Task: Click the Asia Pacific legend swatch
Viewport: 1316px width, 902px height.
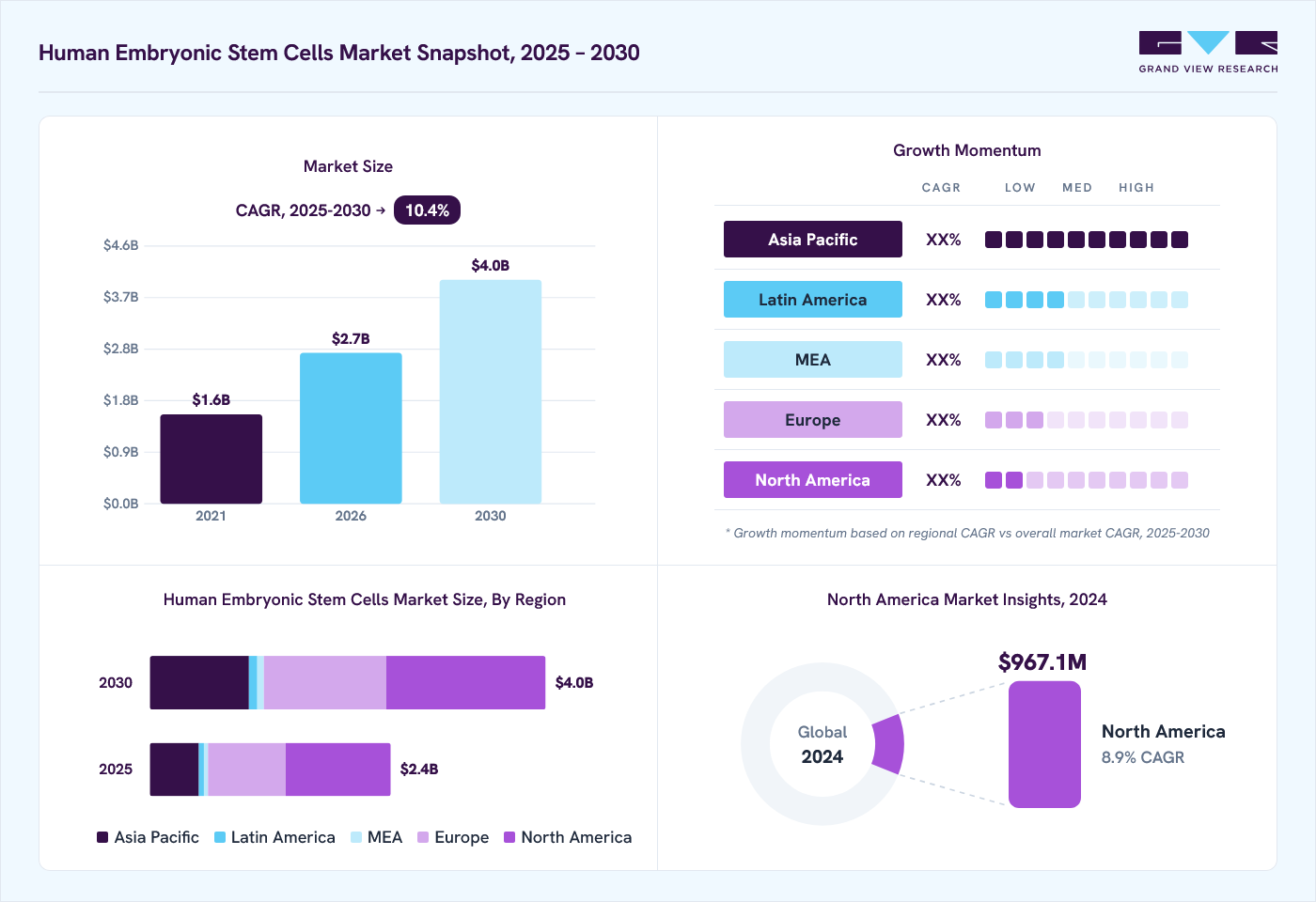Action: click(x=102, y=837)
